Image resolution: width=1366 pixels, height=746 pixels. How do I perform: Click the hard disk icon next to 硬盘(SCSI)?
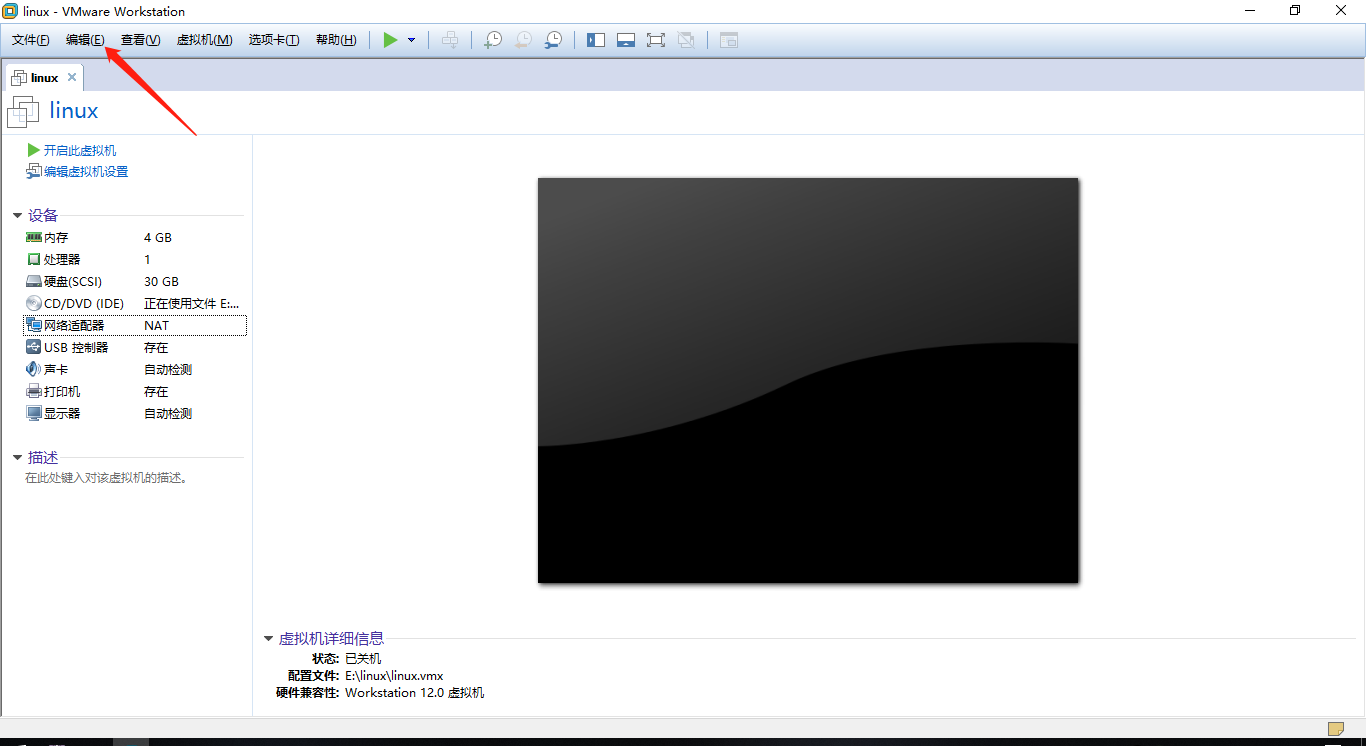coord(34,282)
